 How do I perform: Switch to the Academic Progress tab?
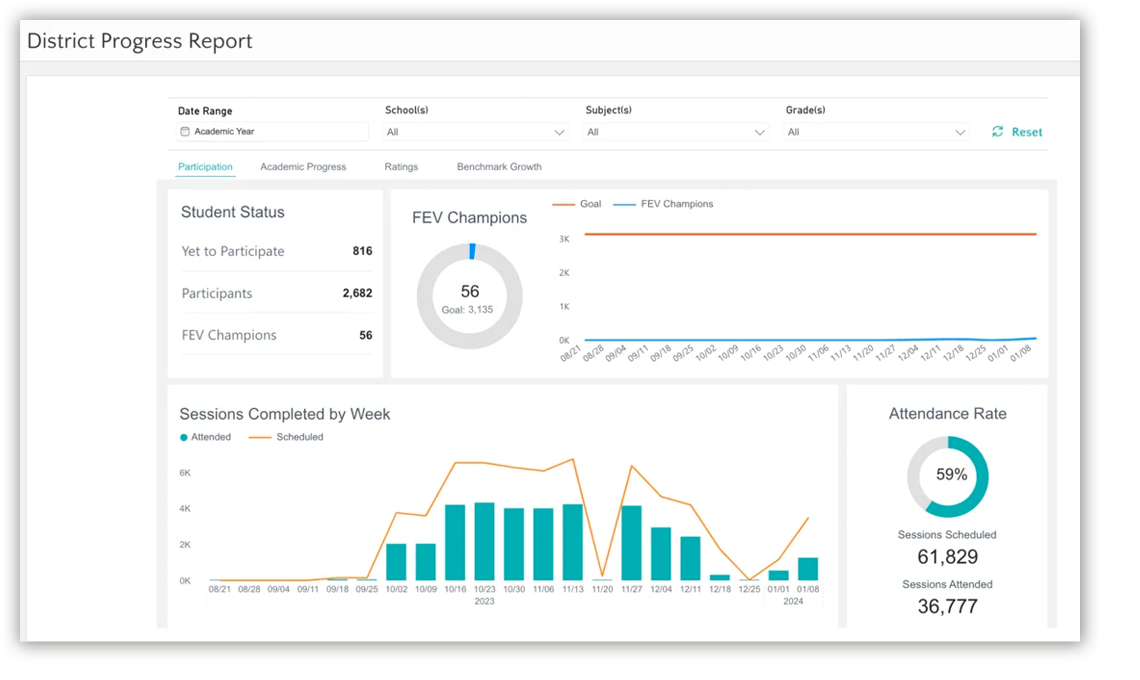point(303,167)
